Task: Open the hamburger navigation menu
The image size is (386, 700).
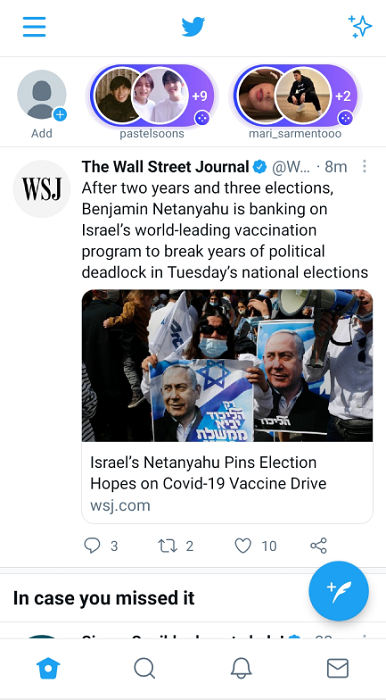Action: pyautogui.click(x=34, y=27)
